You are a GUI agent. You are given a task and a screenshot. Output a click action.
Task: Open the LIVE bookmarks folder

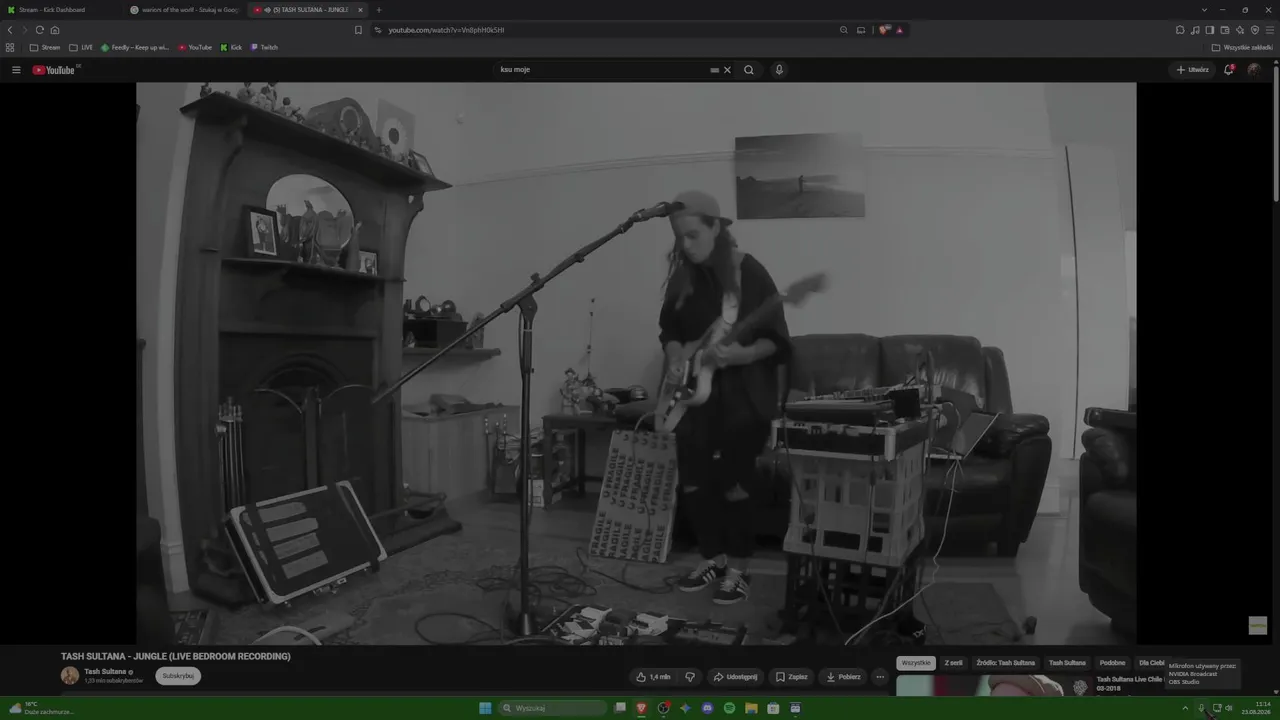point(81,47)
